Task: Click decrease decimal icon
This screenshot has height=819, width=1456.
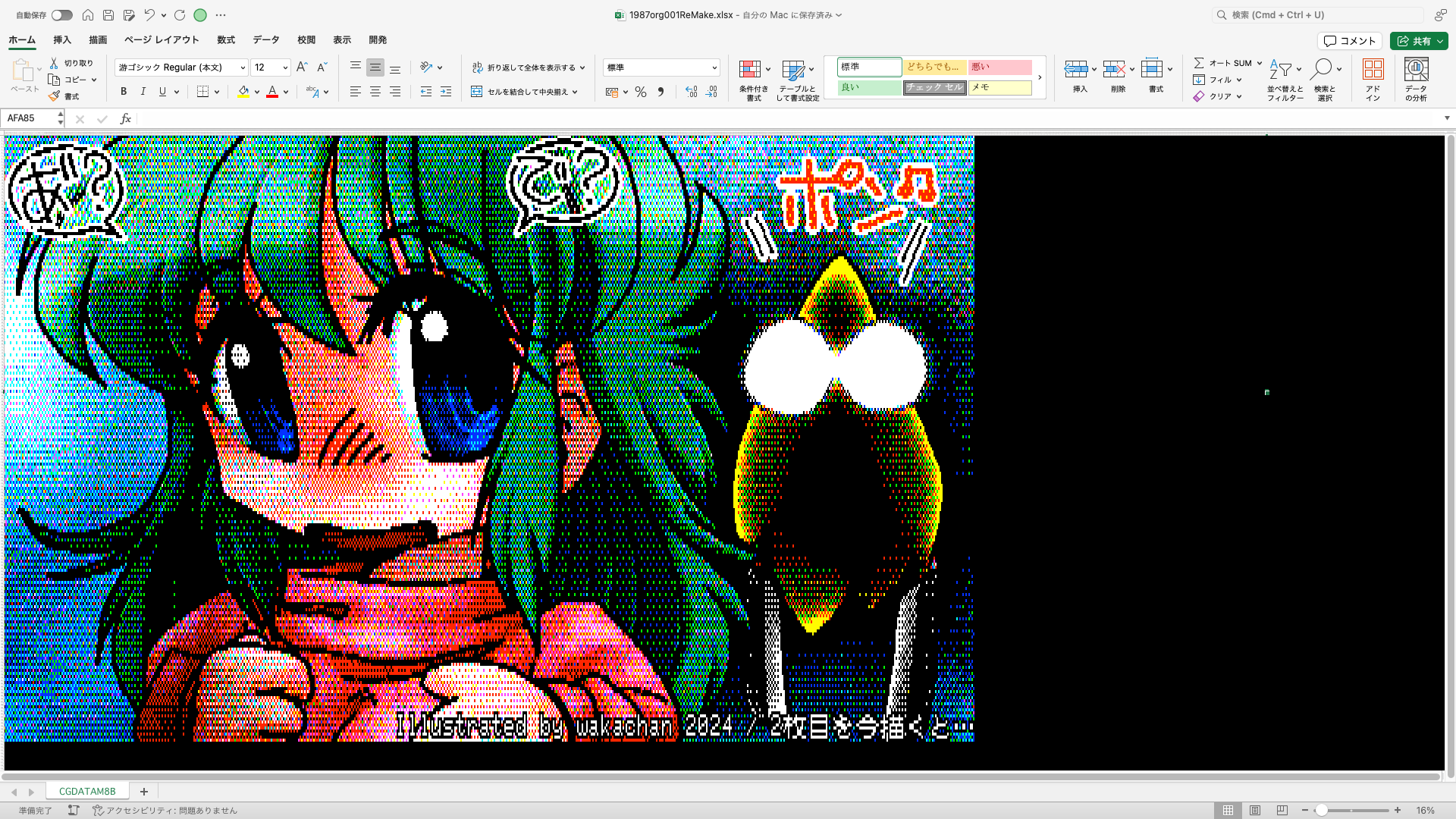Action: pyautogui.click(x=711, y=92)
